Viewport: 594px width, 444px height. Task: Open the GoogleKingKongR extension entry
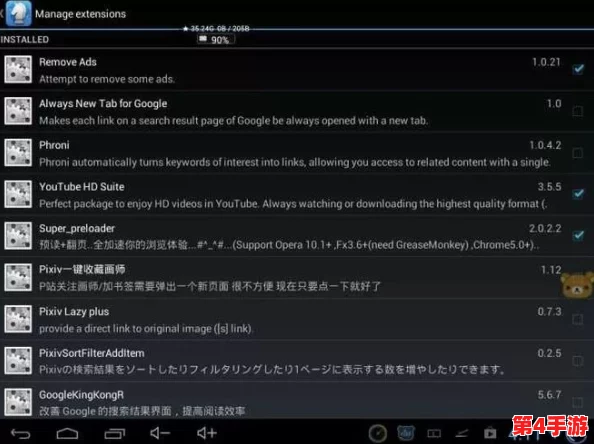click(x=297, y=401)
